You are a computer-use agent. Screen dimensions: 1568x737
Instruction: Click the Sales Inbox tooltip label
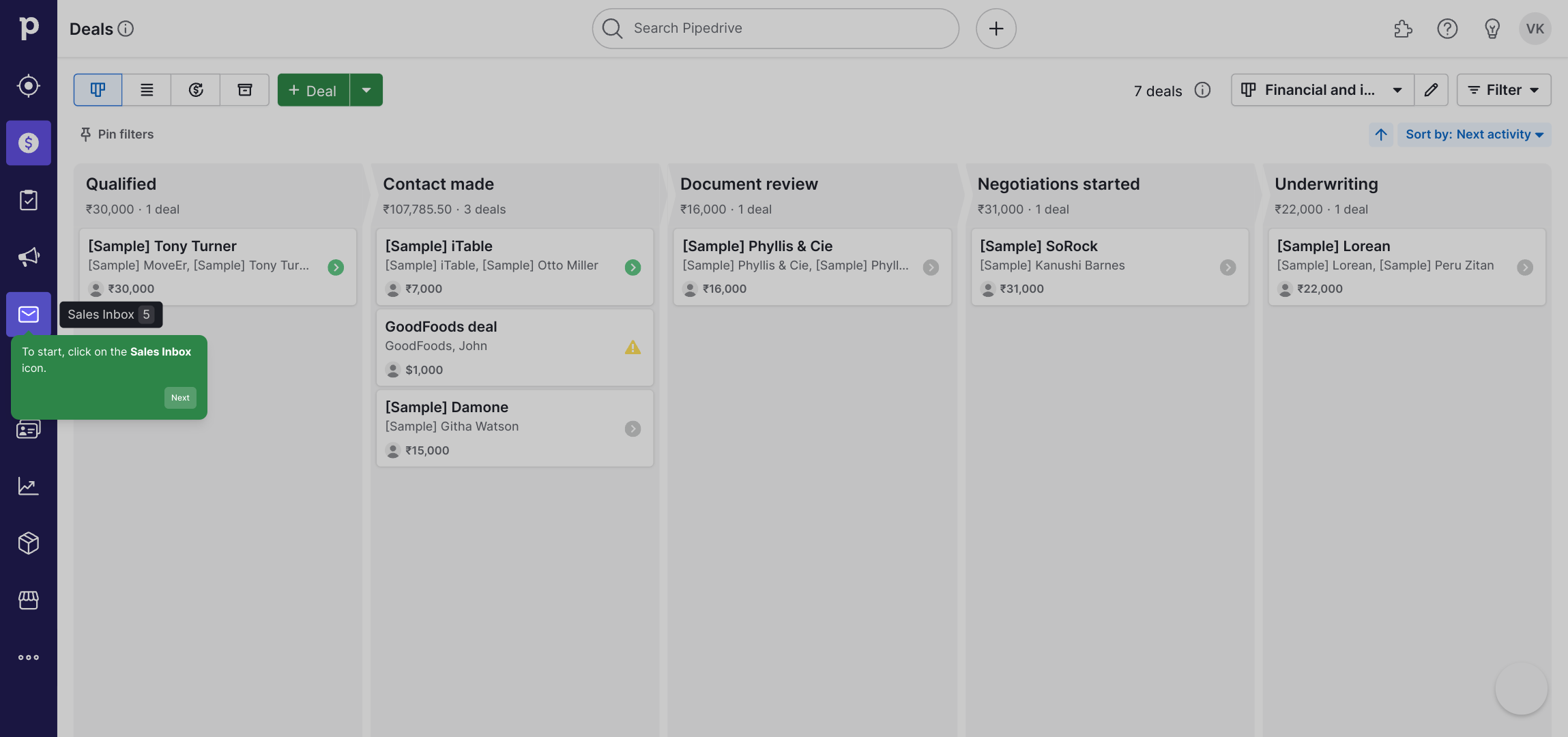pos(111,315)
